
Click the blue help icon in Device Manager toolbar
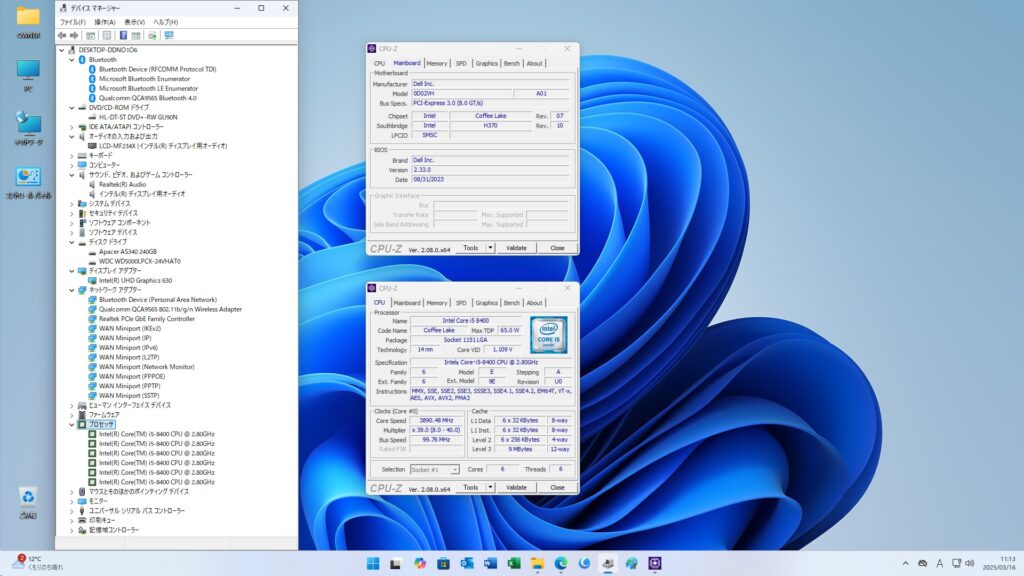(122, 35)
